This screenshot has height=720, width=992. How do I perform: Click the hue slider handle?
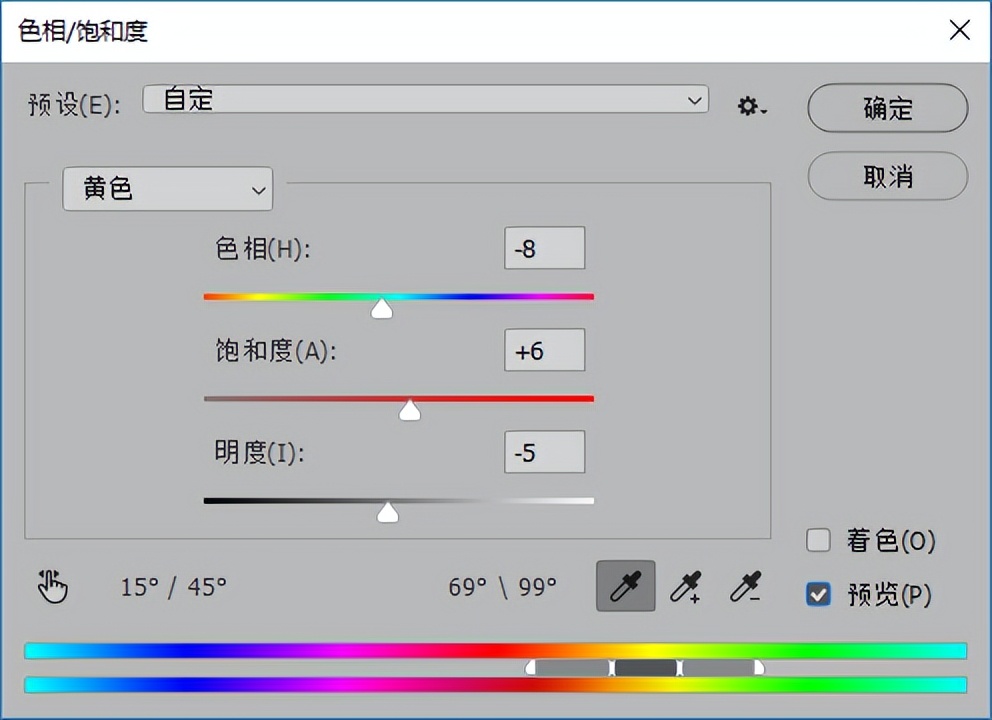(x=381, y=309)
